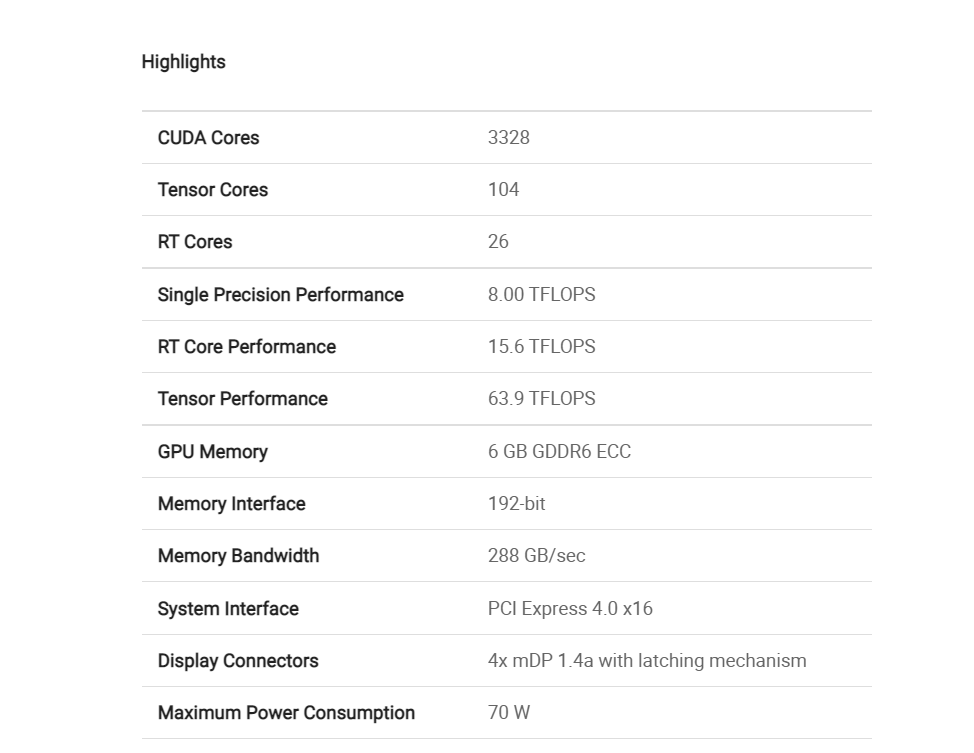Select the 6 GB GDDR6 ECC value
The height and width of the screenshot is (753, 974).
point(559,452)
